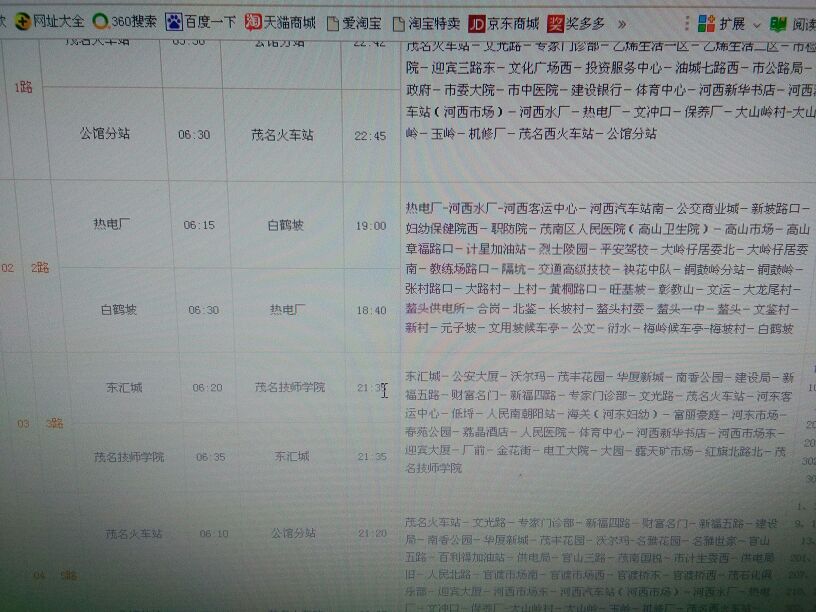Select the 2路 route label
This screenshot has width=816, height=612.
click(x=40, y=268)
